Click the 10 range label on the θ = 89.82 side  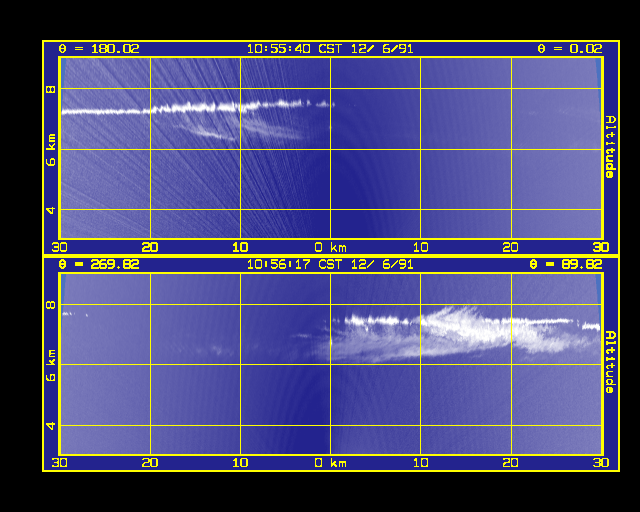pyautogui.click(x=420, y=463)
